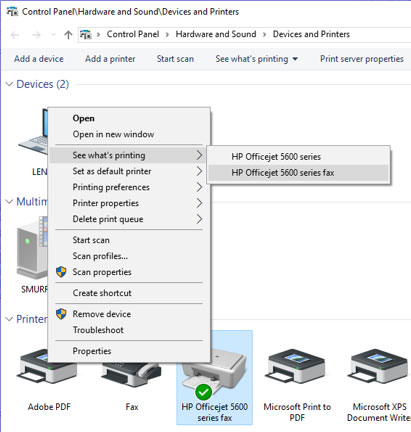Expand the Set as default printer submenu arrow
This screenshot has height=432, width=411.
coord(199,171)
